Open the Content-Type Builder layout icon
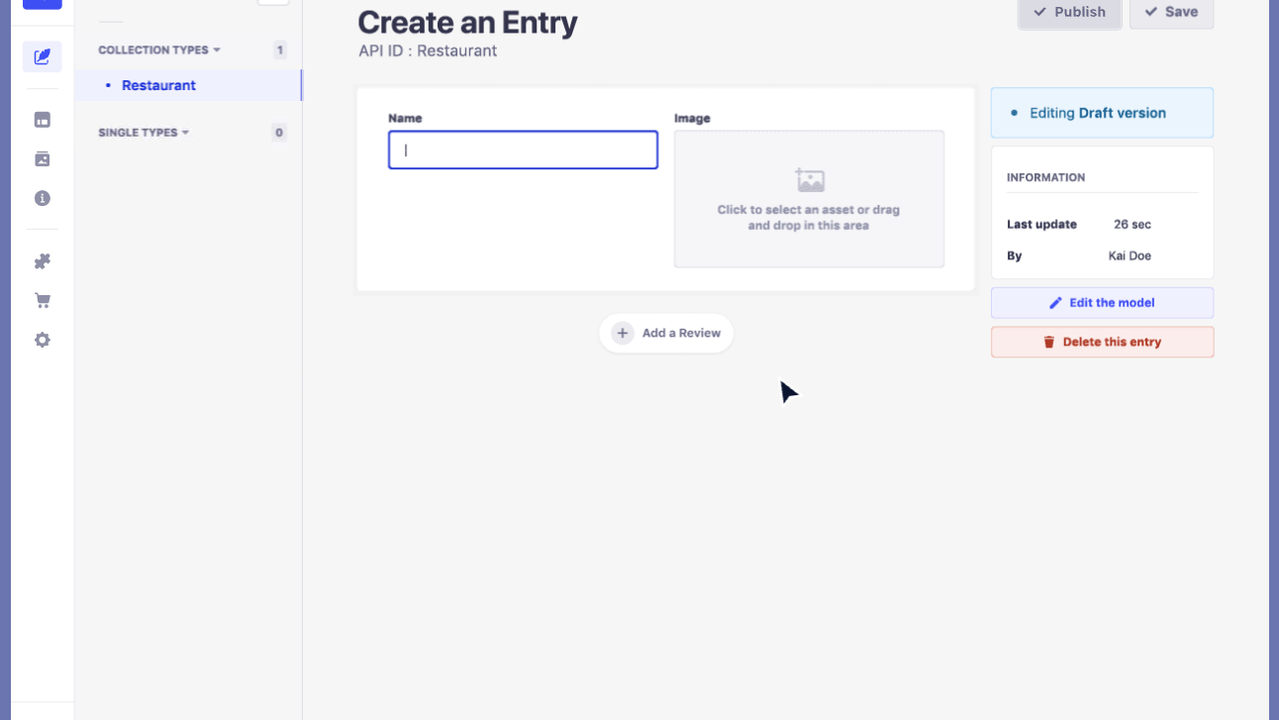Image resolution: width=1279 pixels, height=720 pixels. click(42, 120)
